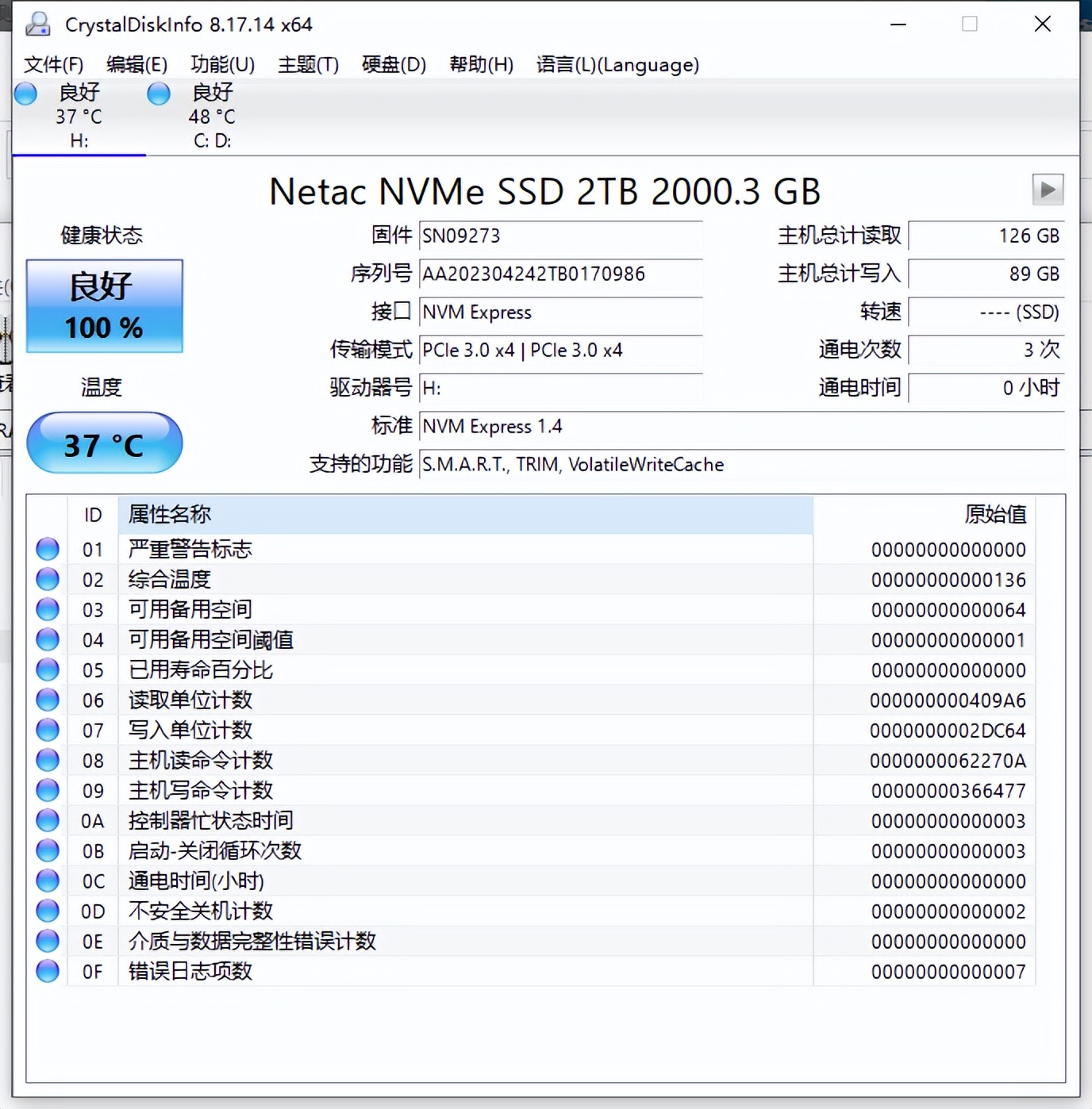This screenshot has height=1109, width=1092.
Task: Click the next drive arrow button
Action: pos(1048,190)
